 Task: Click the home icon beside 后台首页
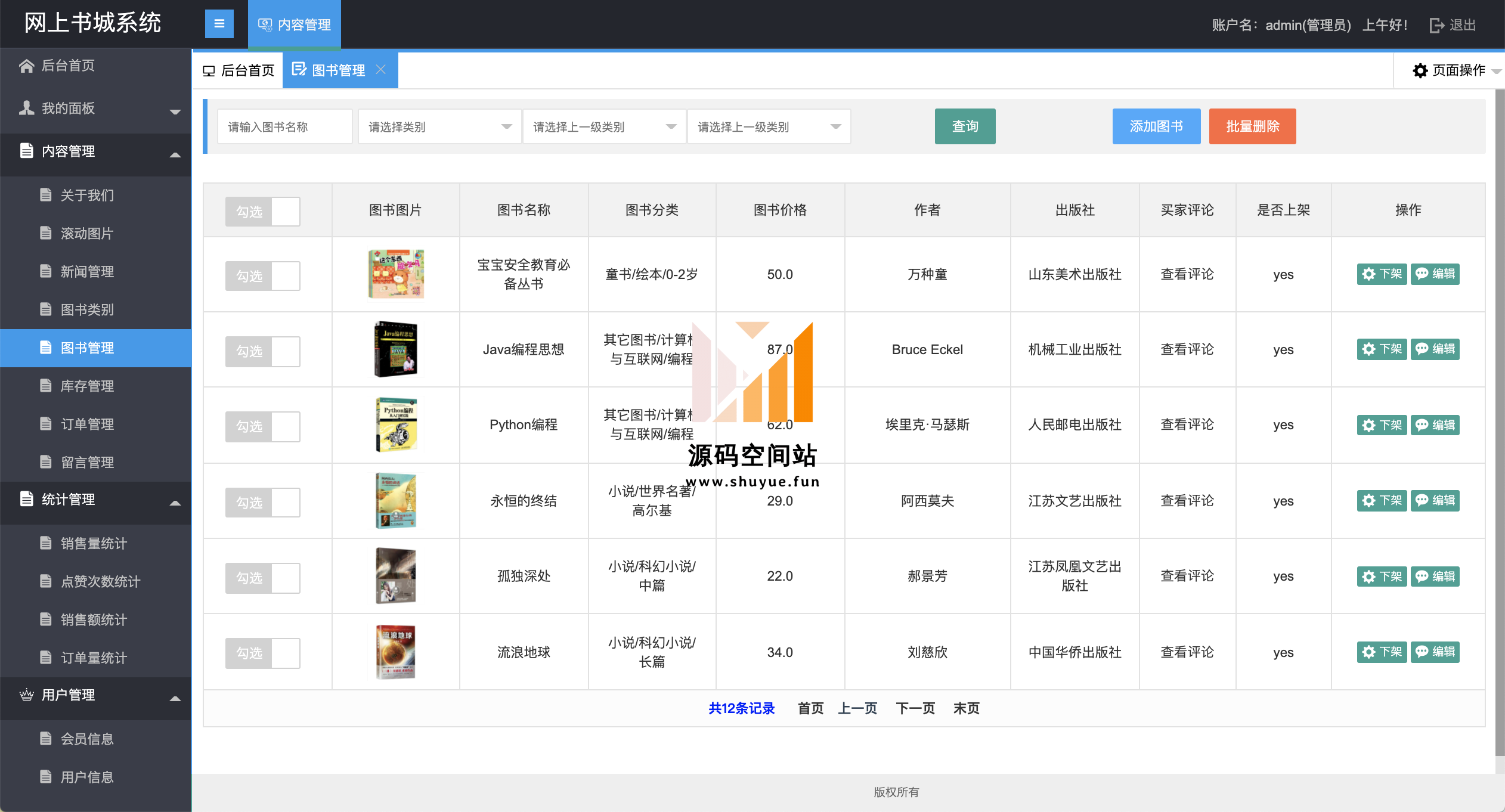(x=26, y=66)
